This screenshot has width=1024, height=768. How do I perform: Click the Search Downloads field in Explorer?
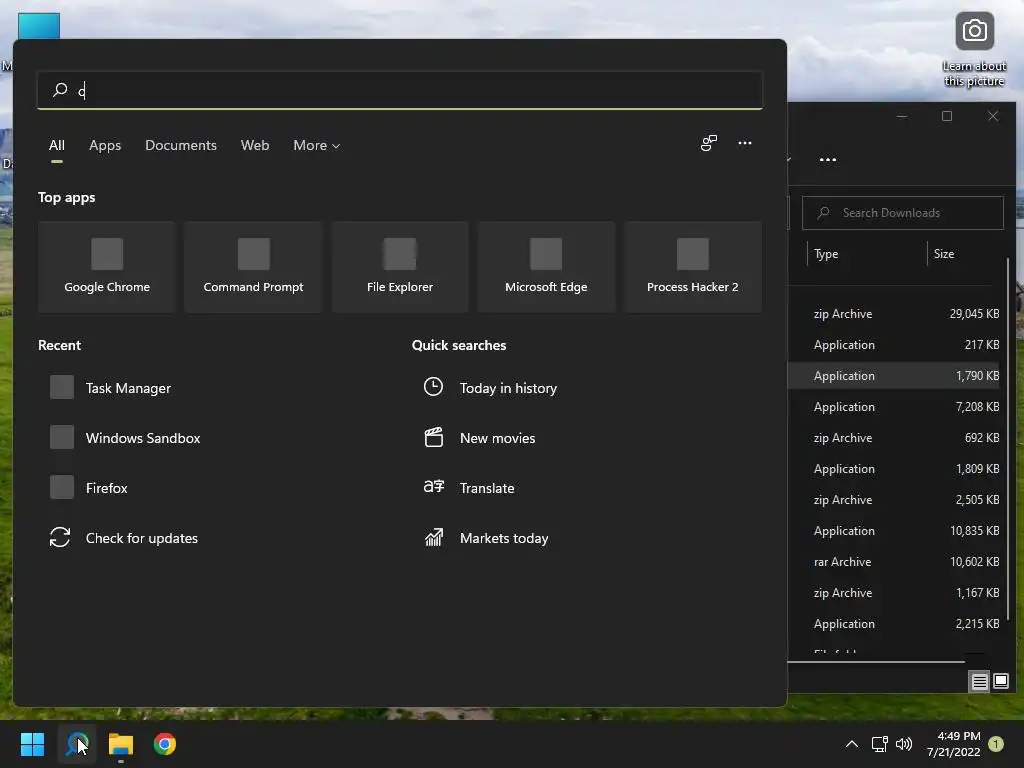[x=903, y=213]
